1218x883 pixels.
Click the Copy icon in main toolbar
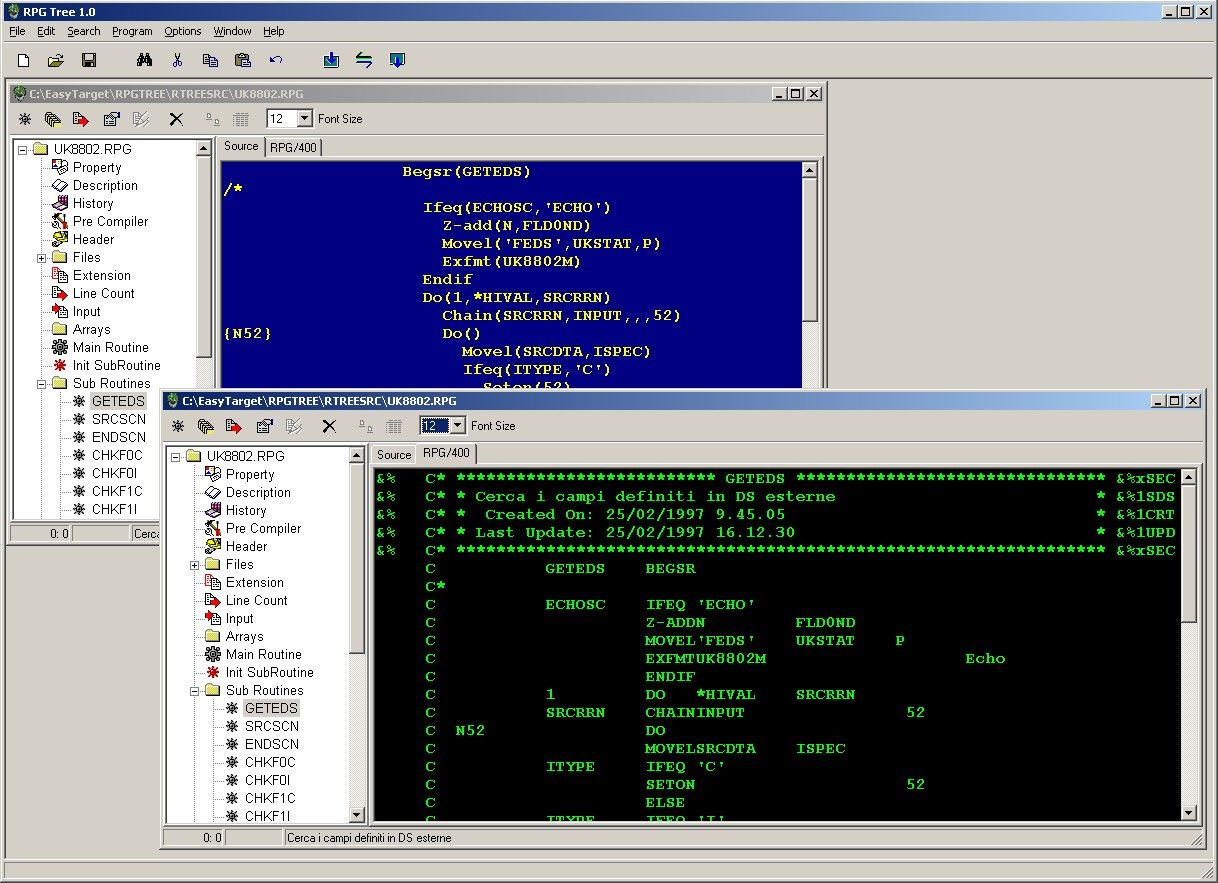point(210,60)
